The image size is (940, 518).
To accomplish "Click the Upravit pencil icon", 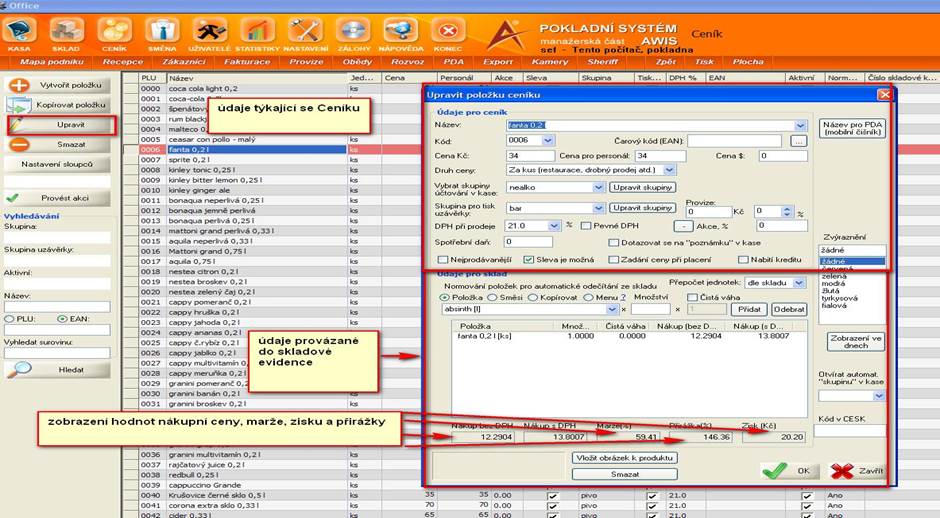I will (17, 125).
